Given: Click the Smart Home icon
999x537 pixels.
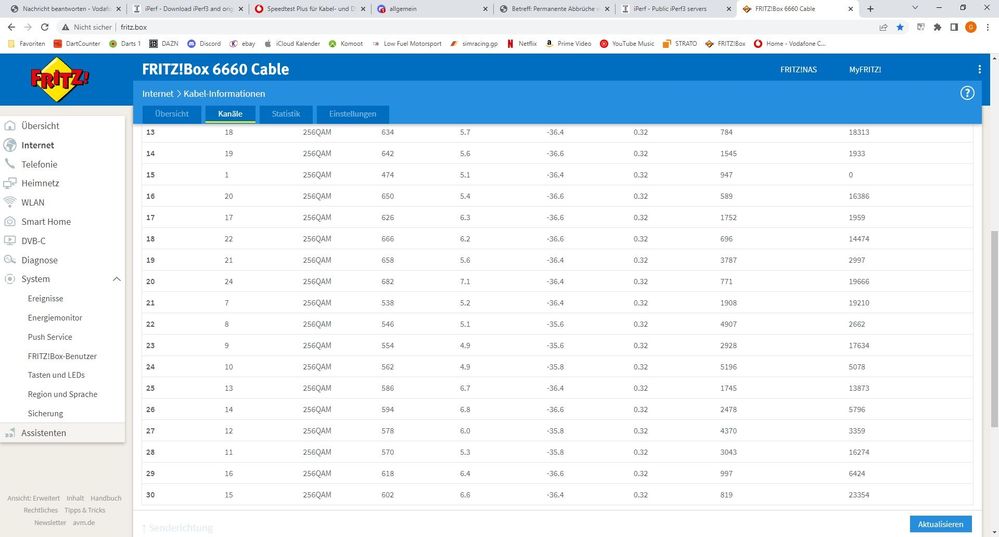Looking at the screenshot, I should tap(10, 222).
